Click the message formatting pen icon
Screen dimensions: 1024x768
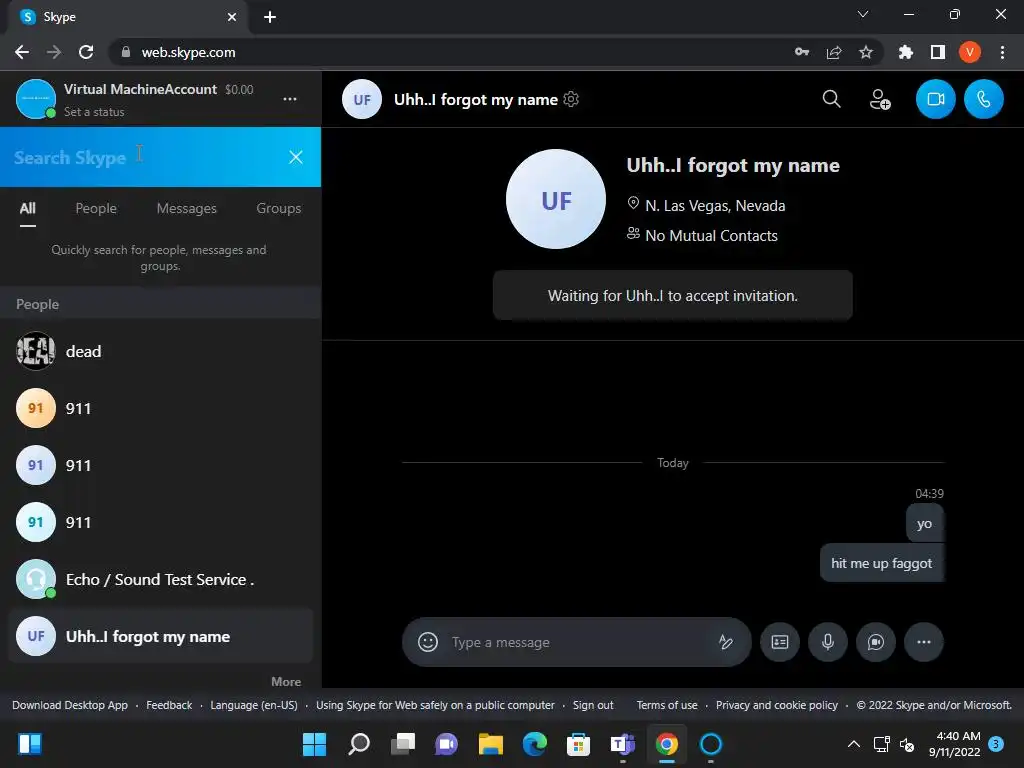click(725, 642)
